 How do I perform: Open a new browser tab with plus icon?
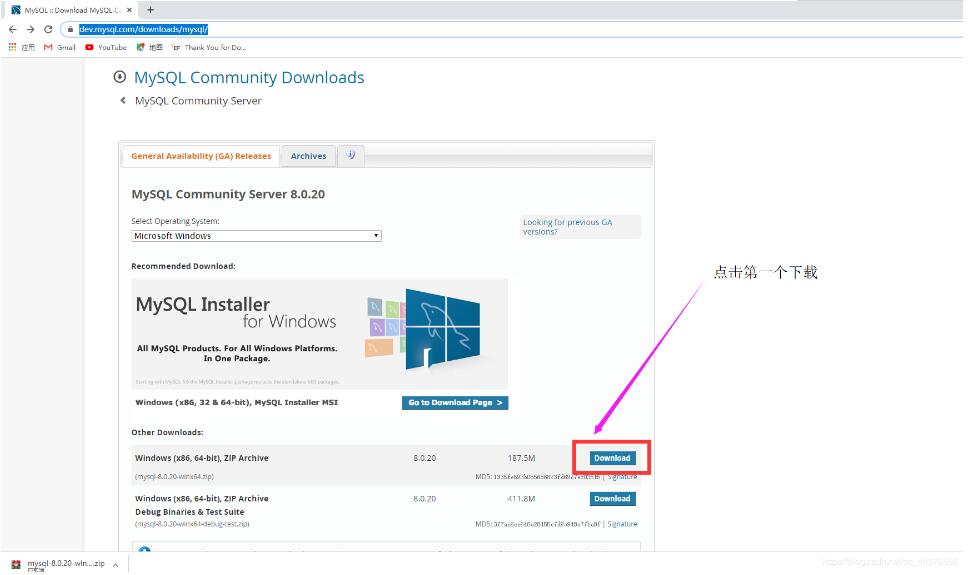point(150,10)
